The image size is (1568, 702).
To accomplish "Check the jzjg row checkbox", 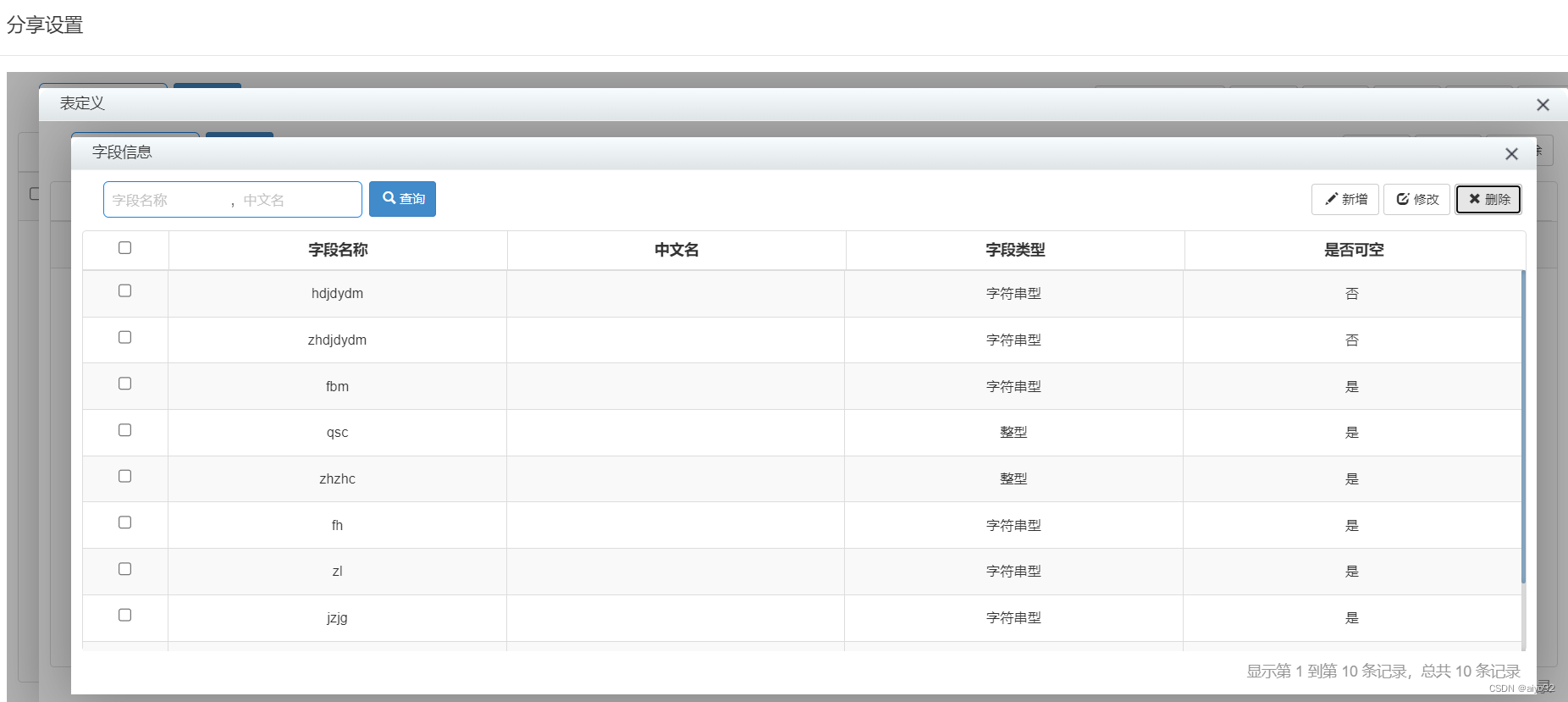I will tap(124, 615).
